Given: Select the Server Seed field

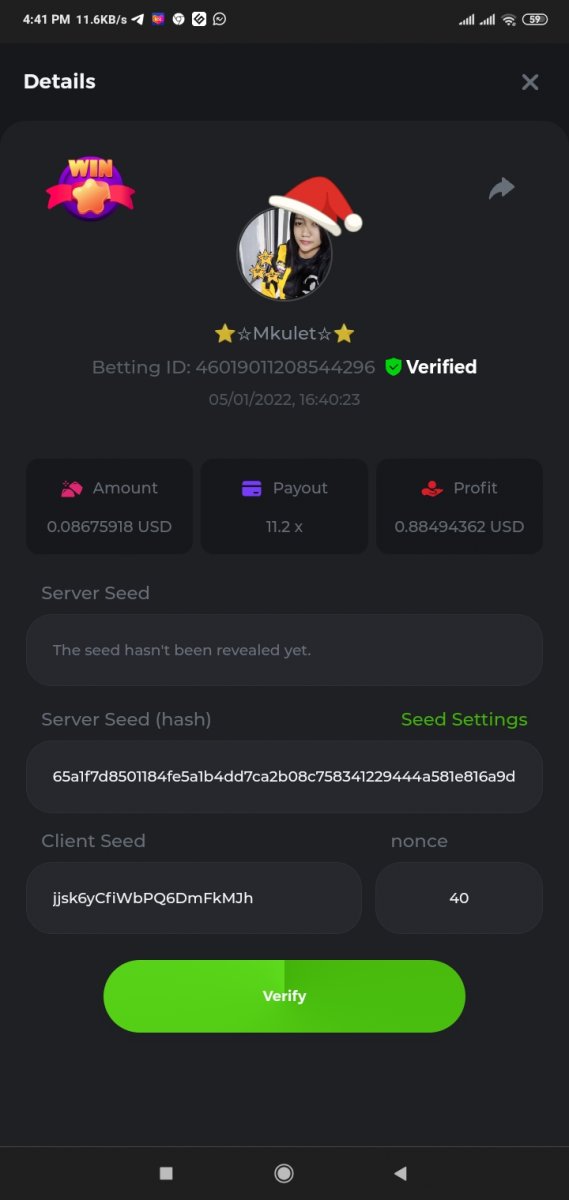Looking at the screenshot, I should click(284, 650).
